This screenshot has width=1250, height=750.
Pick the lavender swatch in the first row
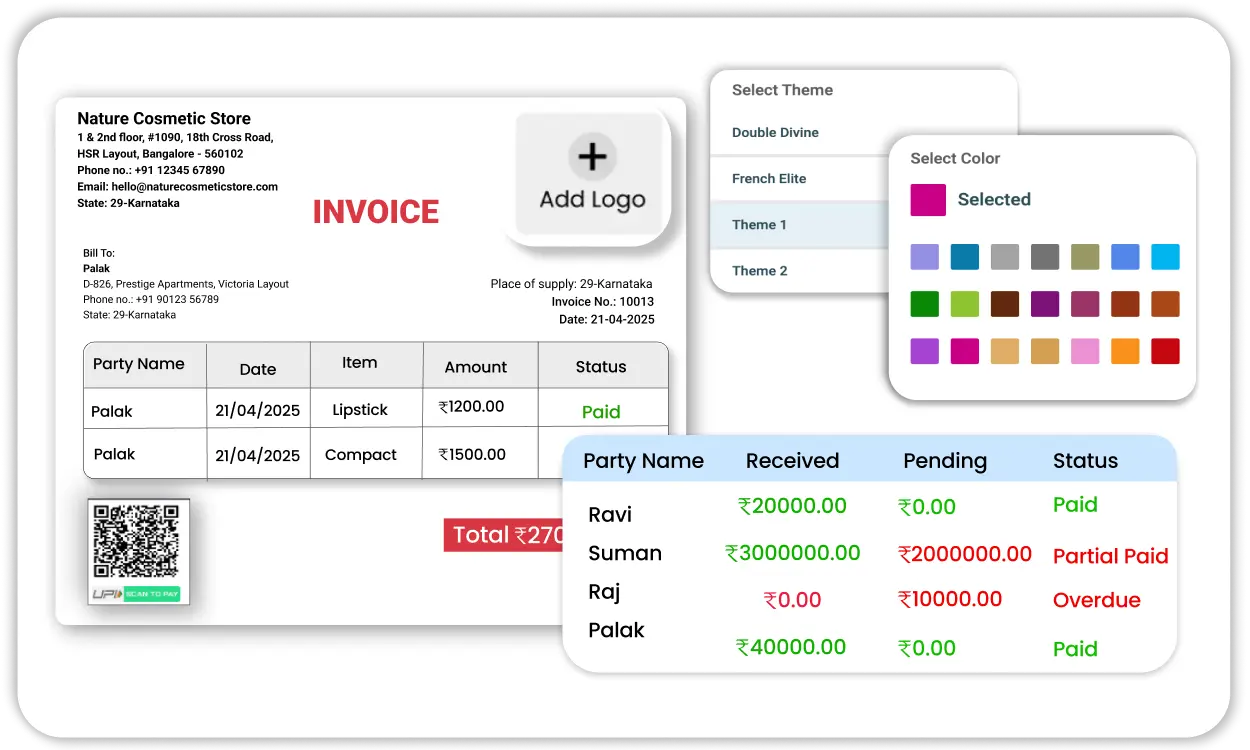click(924, 257)
